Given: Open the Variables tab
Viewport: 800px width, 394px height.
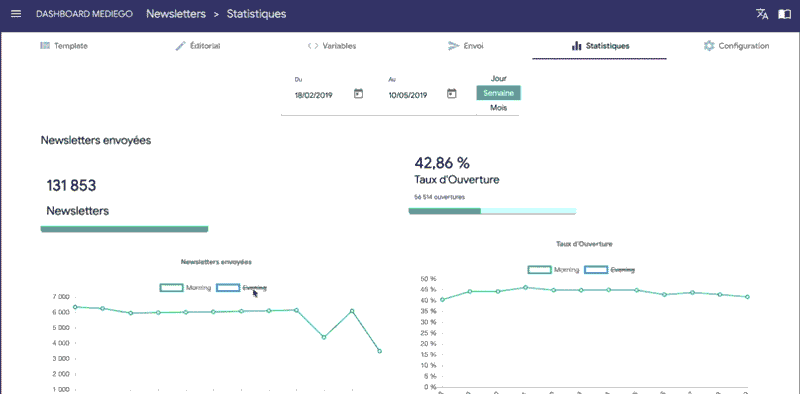Looking at the screenshot, I should pos(332,46).
